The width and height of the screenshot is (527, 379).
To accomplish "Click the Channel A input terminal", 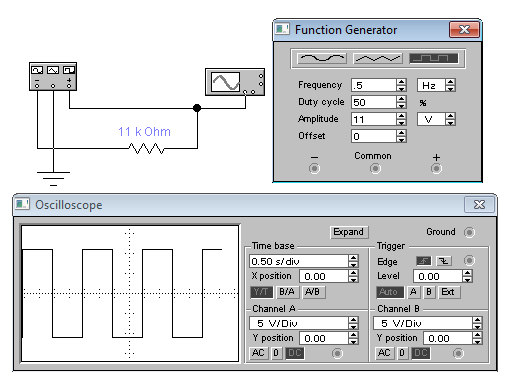I will point(337,353).
